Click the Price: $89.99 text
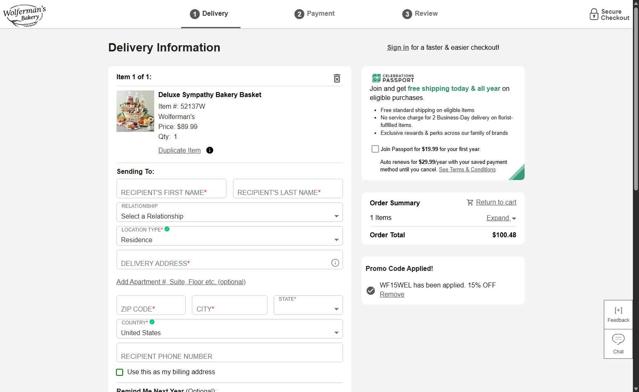639x392 pixels. [178, 127]
